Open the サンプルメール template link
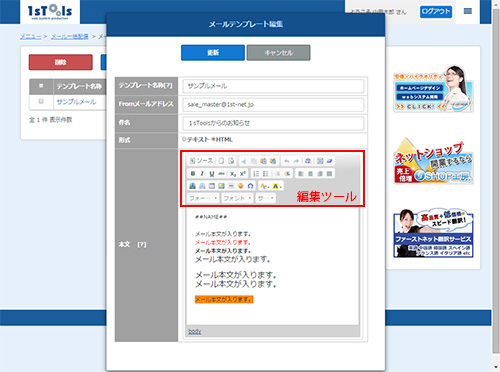 (x=76, y=102)
